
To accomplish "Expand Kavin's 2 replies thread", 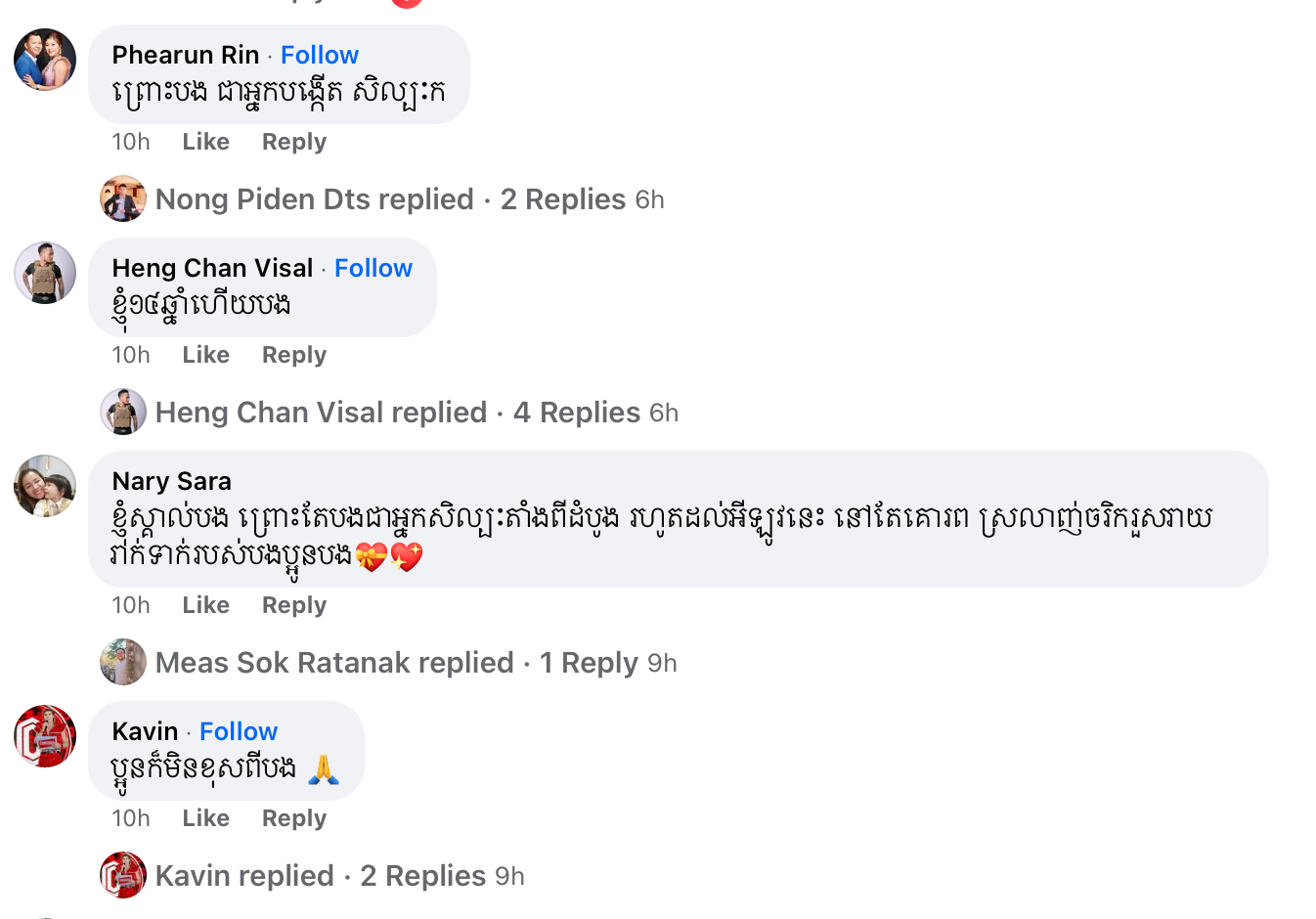I will point(422,876).
